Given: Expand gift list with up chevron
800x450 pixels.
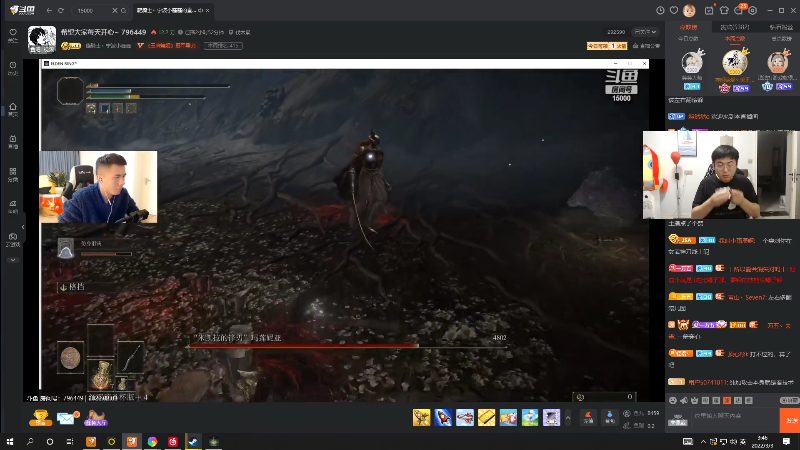Looking at the screenshot, I should point(567,417).
